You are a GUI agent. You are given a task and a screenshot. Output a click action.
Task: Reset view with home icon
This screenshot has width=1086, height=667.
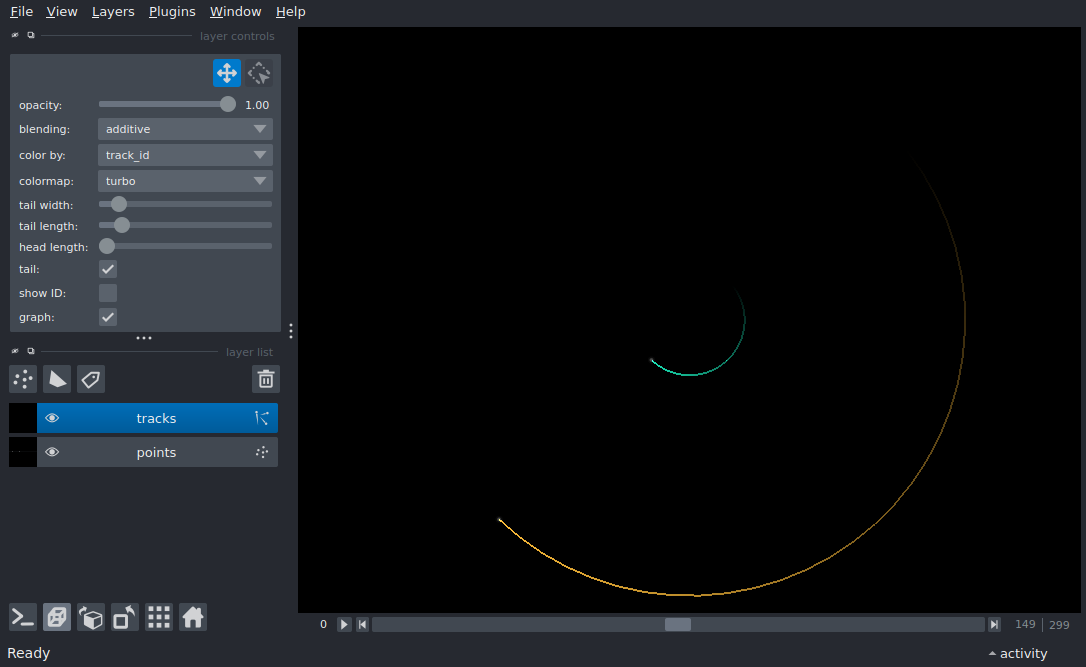click(x=193, y=617)
